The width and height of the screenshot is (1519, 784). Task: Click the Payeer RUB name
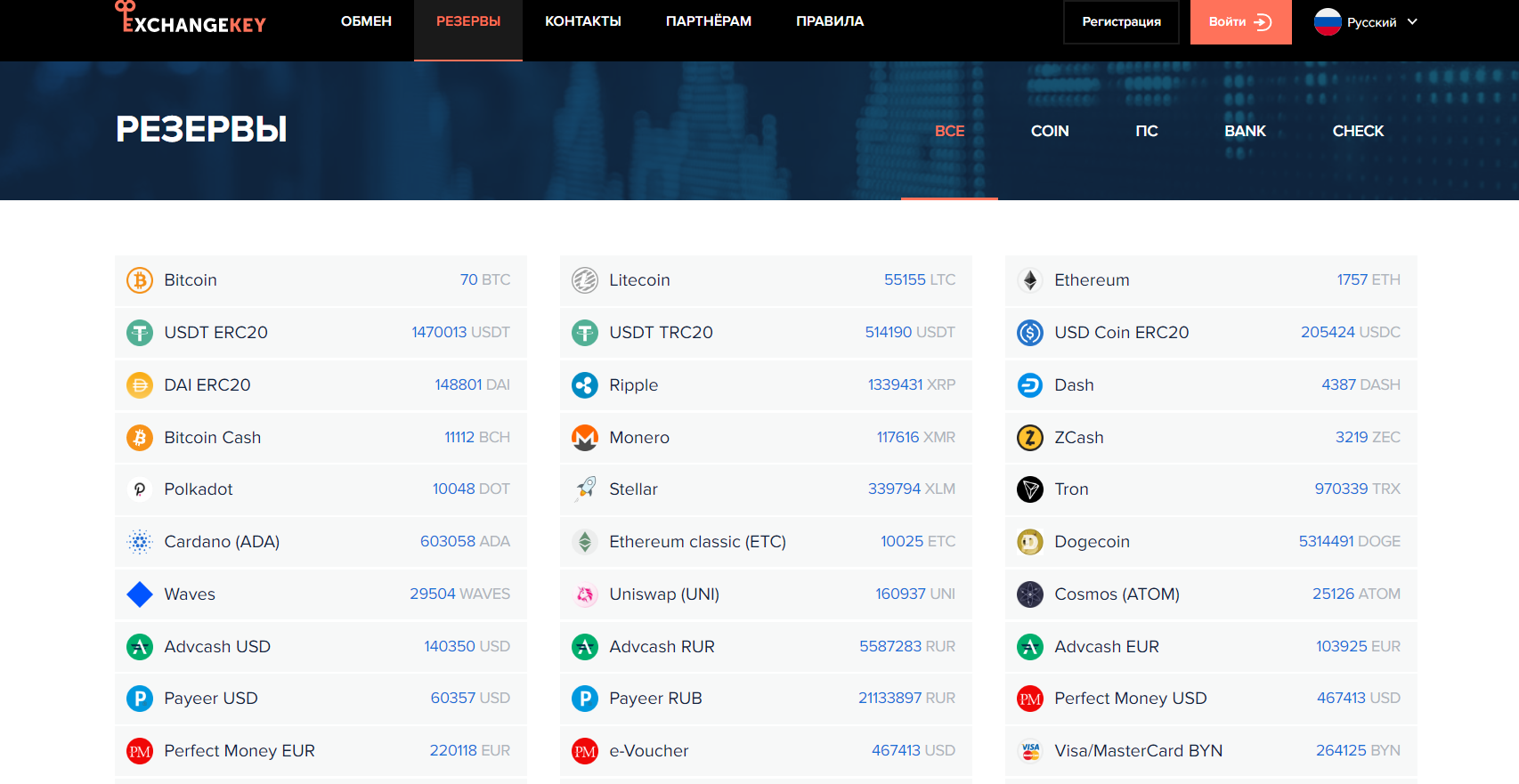[x=655, y=699]
